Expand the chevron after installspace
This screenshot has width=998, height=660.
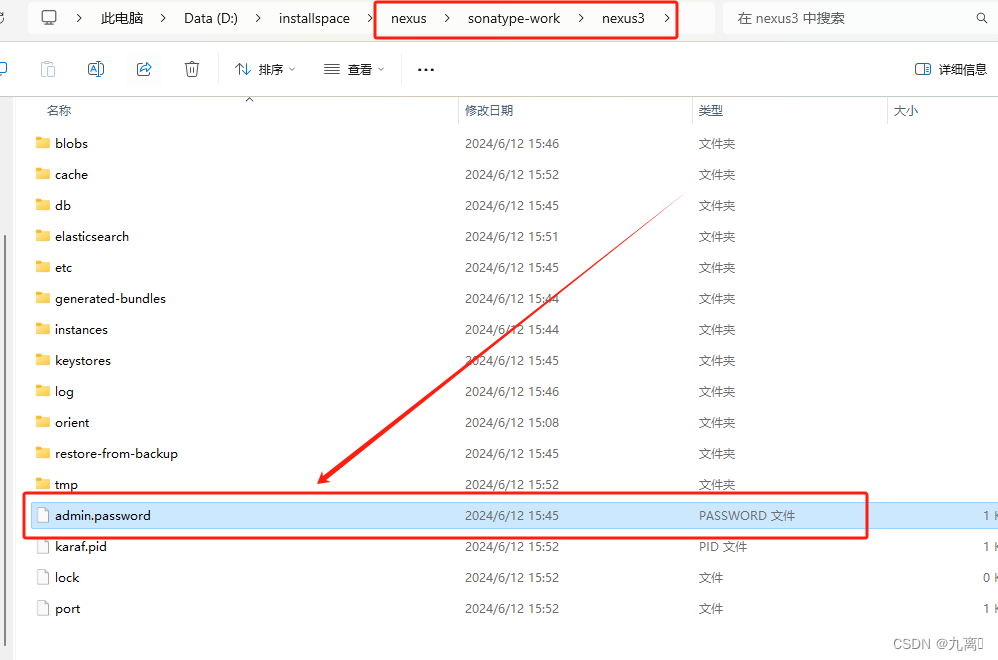(370, 18)
